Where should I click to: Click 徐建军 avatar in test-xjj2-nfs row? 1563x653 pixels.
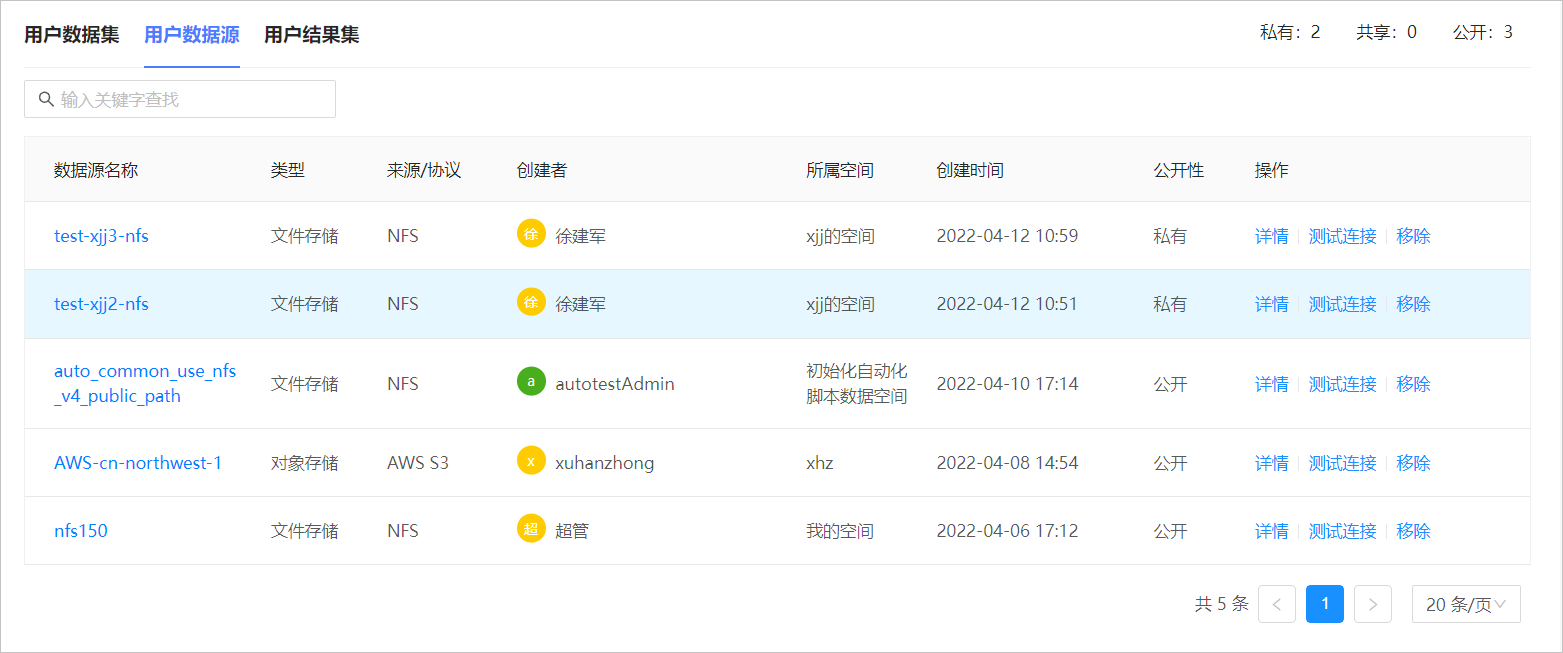531,302
